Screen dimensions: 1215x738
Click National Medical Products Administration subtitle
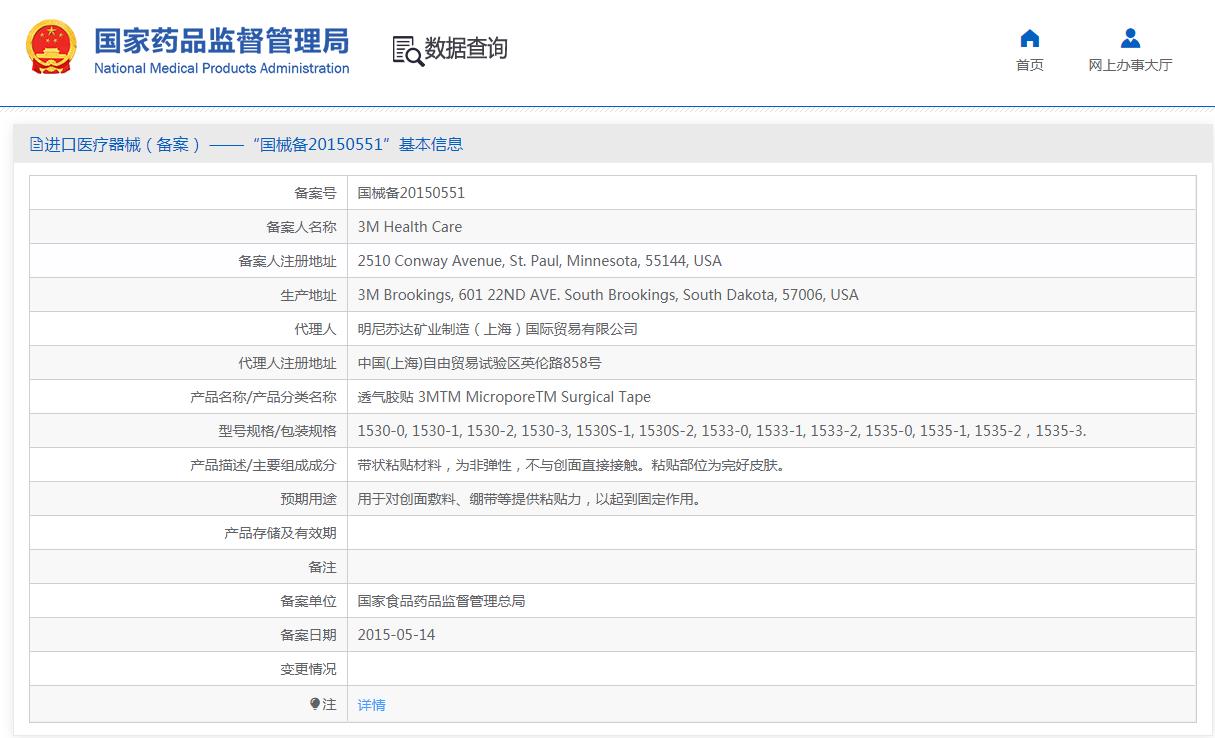221,68
